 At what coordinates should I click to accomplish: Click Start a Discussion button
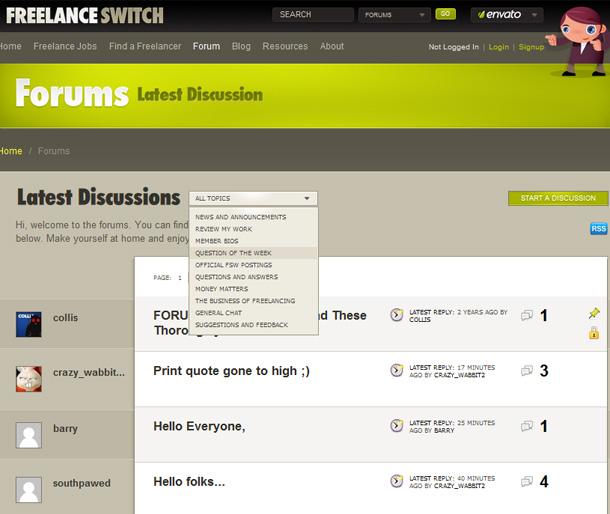pos(558,198)
